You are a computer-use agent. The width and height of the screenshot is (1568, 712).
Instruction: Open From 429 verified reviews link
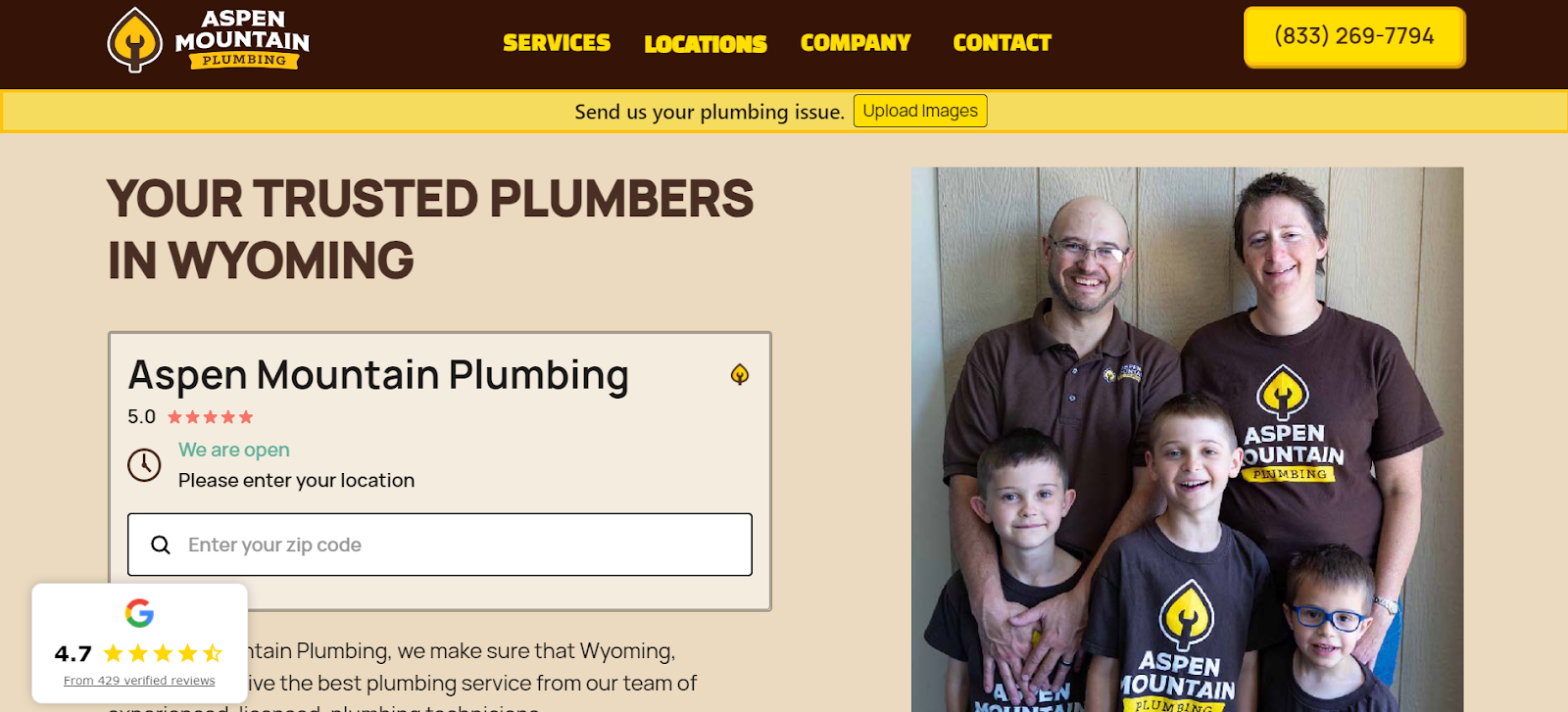[139, 681]
